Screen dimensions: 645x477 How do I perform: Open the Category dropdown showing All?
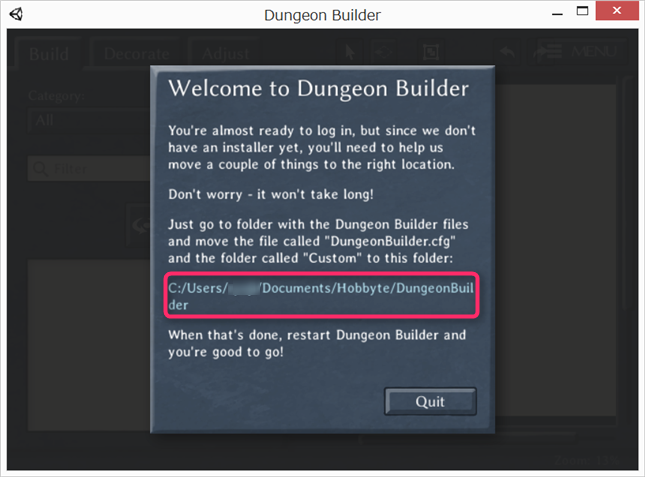point(89,120)
